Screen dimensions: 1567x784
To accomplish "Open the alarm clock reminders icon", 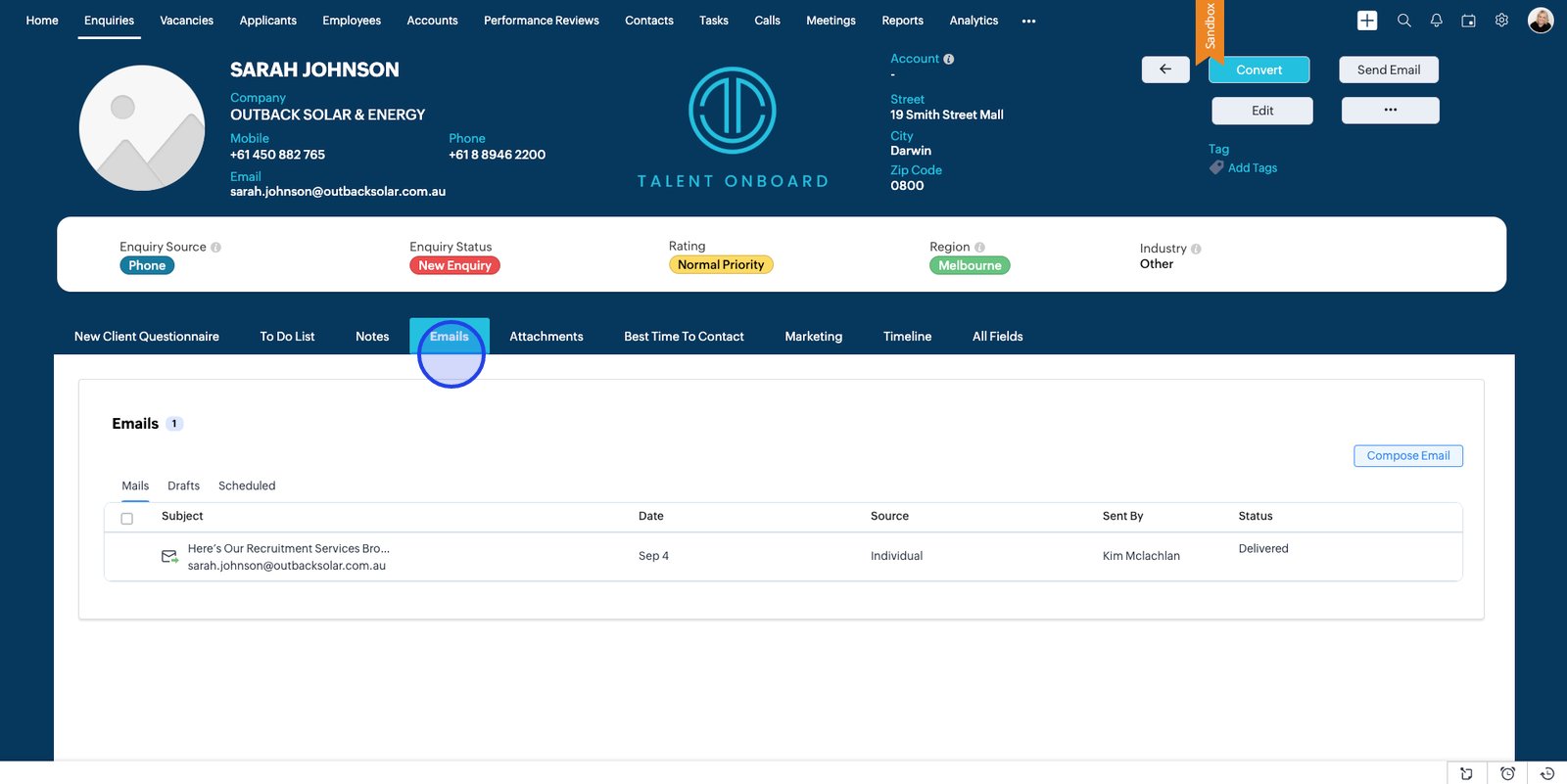I will coord(1507,773).
